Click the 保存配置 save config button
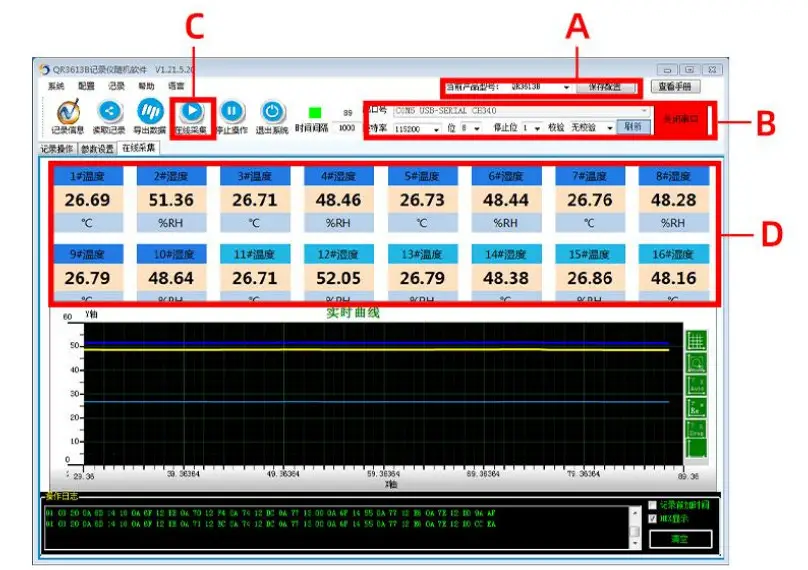Screen dimensions: 808x570 [605, 87]
